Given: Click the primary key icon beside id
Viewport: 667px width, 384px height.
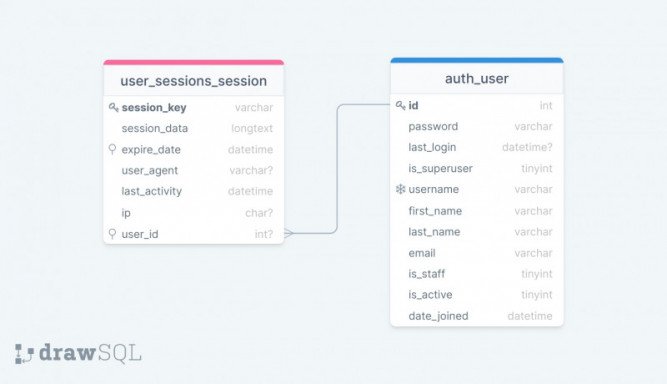Looking at the screenshot, I should click(x=400, y=105).
